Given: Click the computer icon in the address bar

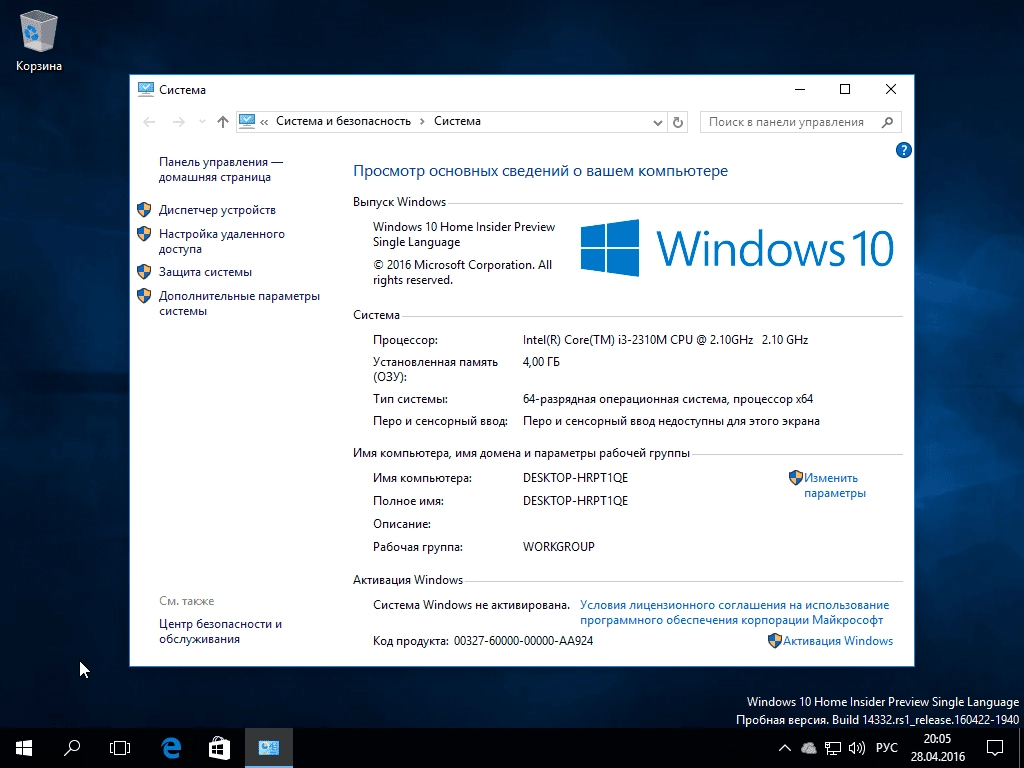Looking at the screenshot, I should pos(247,121).
